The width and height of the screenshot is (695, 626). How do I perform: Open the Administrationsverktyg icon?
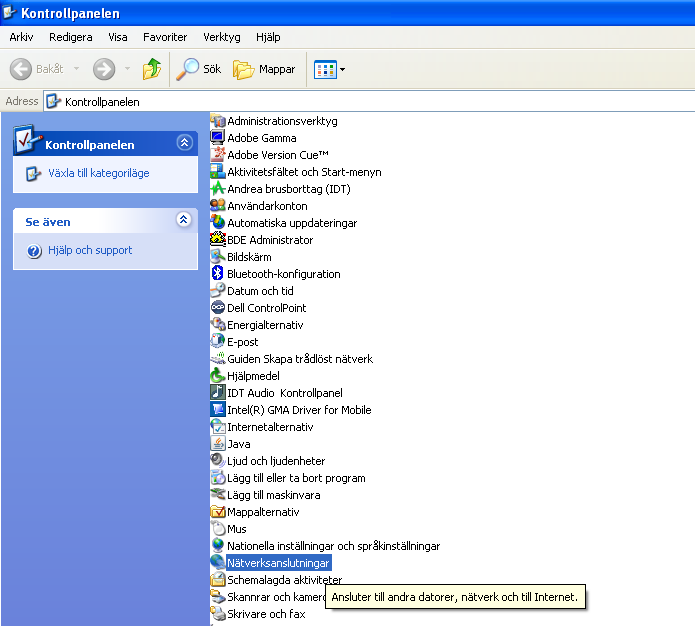click(218, 121)
